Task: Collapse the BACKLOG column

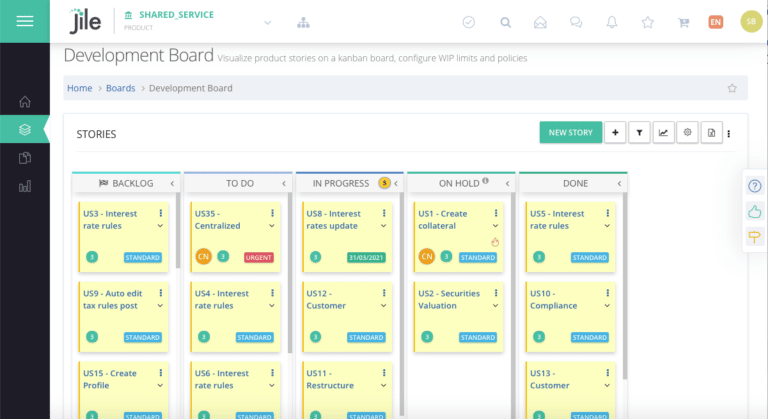Action: 172,183
